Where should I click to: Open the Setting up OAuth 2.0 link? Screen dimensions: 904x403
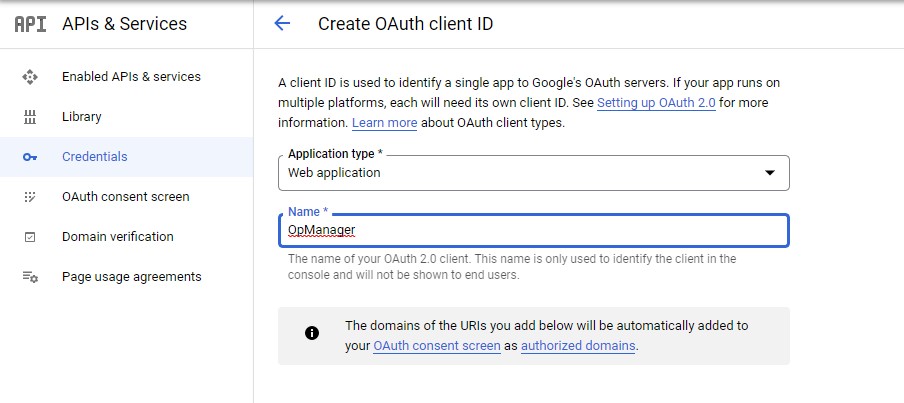coord(656,103)
